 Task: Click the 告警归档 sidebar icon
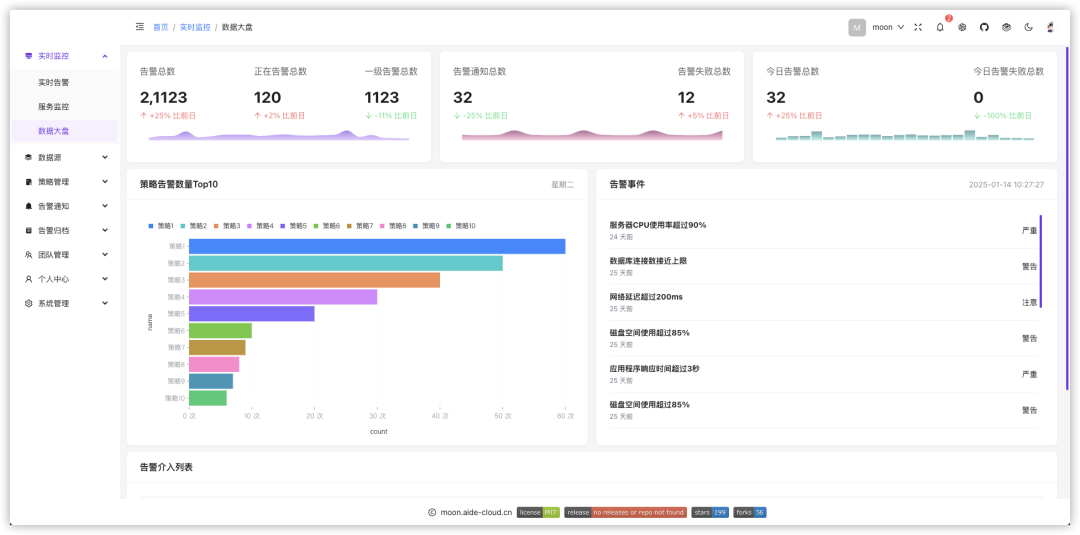pos(28,231)
